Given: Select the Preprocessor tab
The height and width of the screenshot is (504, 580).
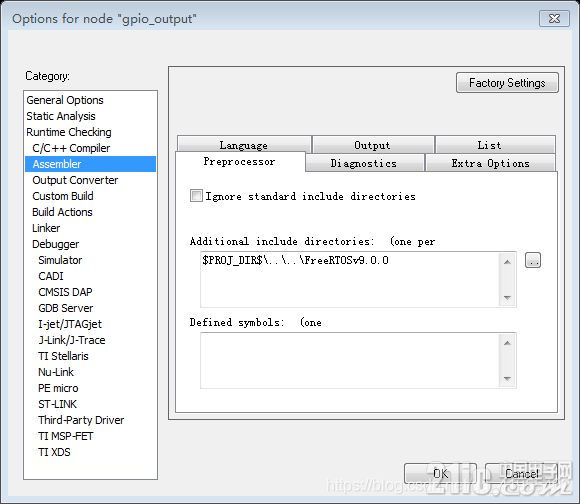Looking at the screenshot, I should pyautogui.click(x=240, y=162).
